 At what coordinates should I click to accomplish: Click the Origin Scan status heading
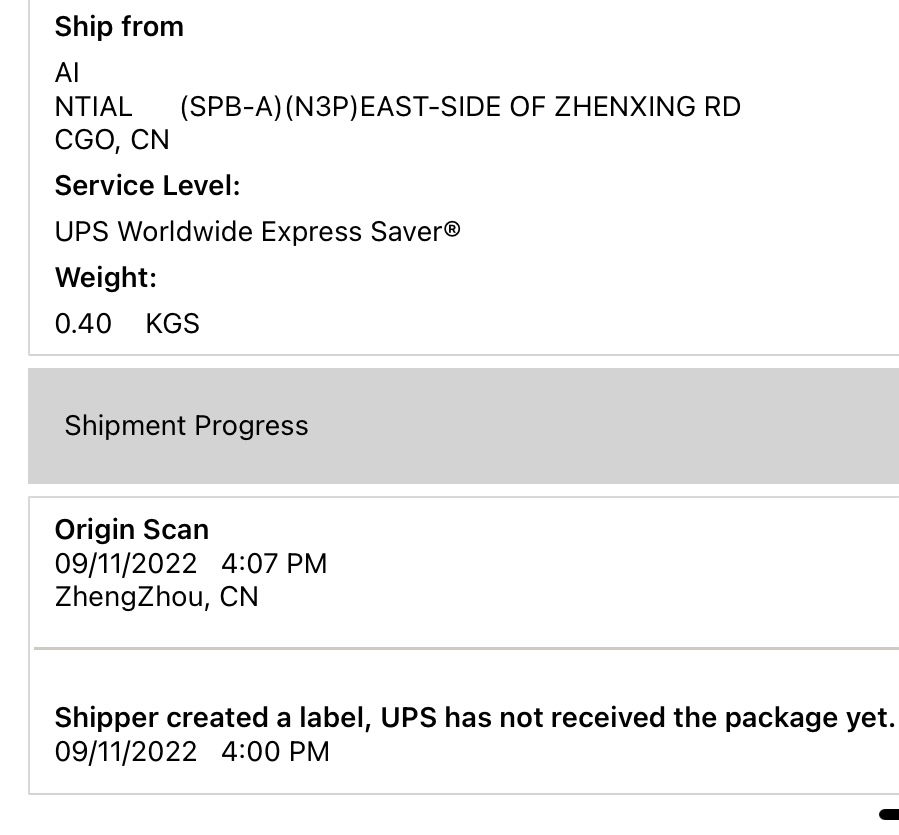tap(131, 530)
